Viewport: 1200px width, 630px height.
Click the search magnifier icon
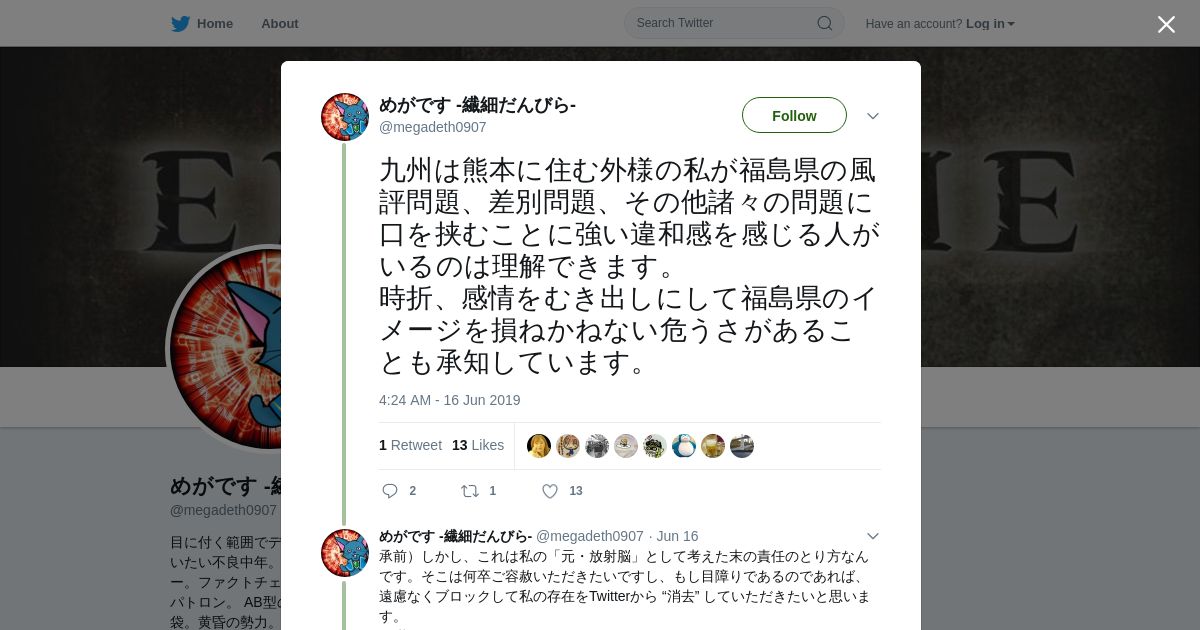825,23
